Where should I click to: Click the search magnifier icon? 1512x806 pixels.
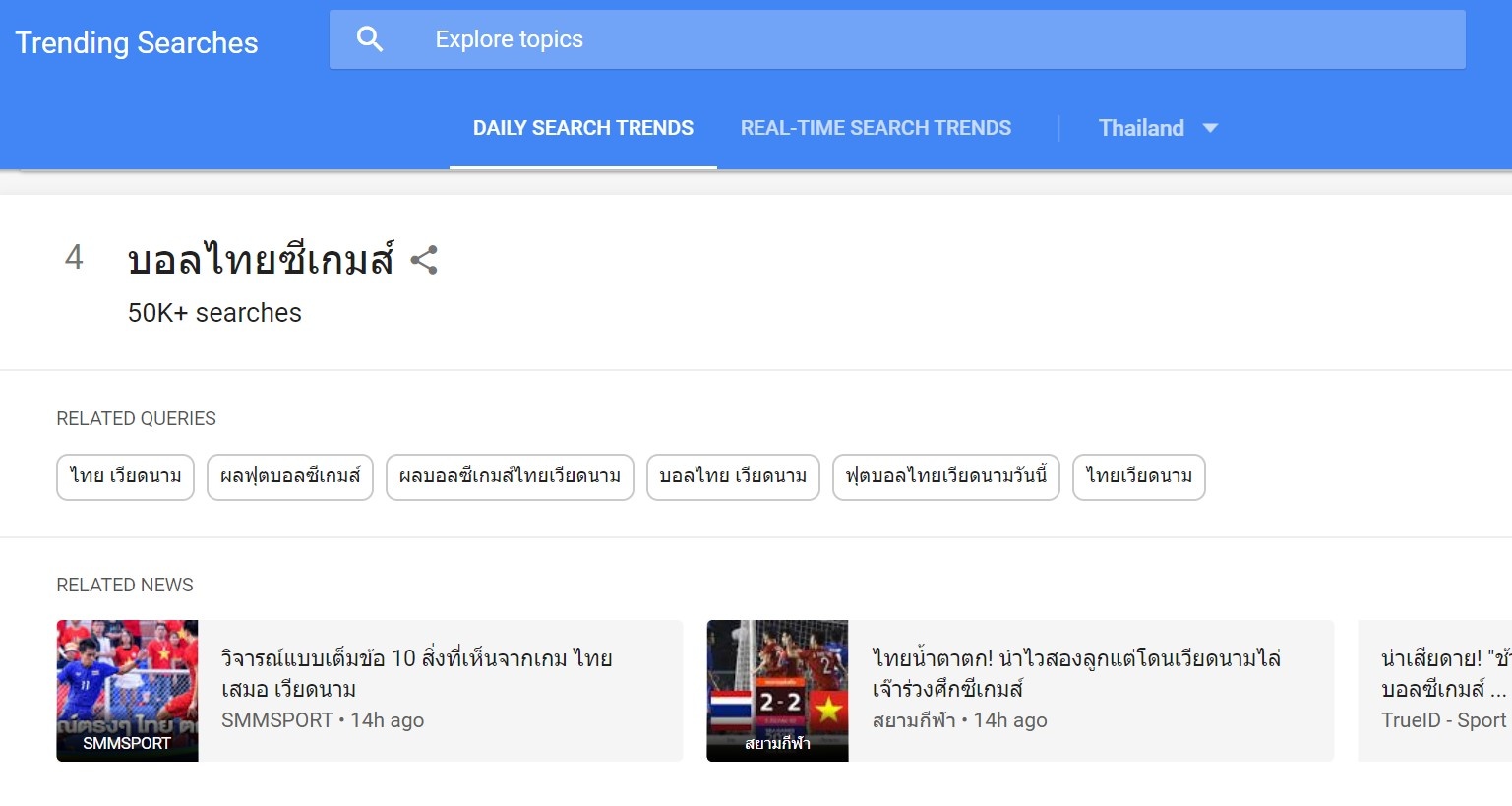[370, 37]
